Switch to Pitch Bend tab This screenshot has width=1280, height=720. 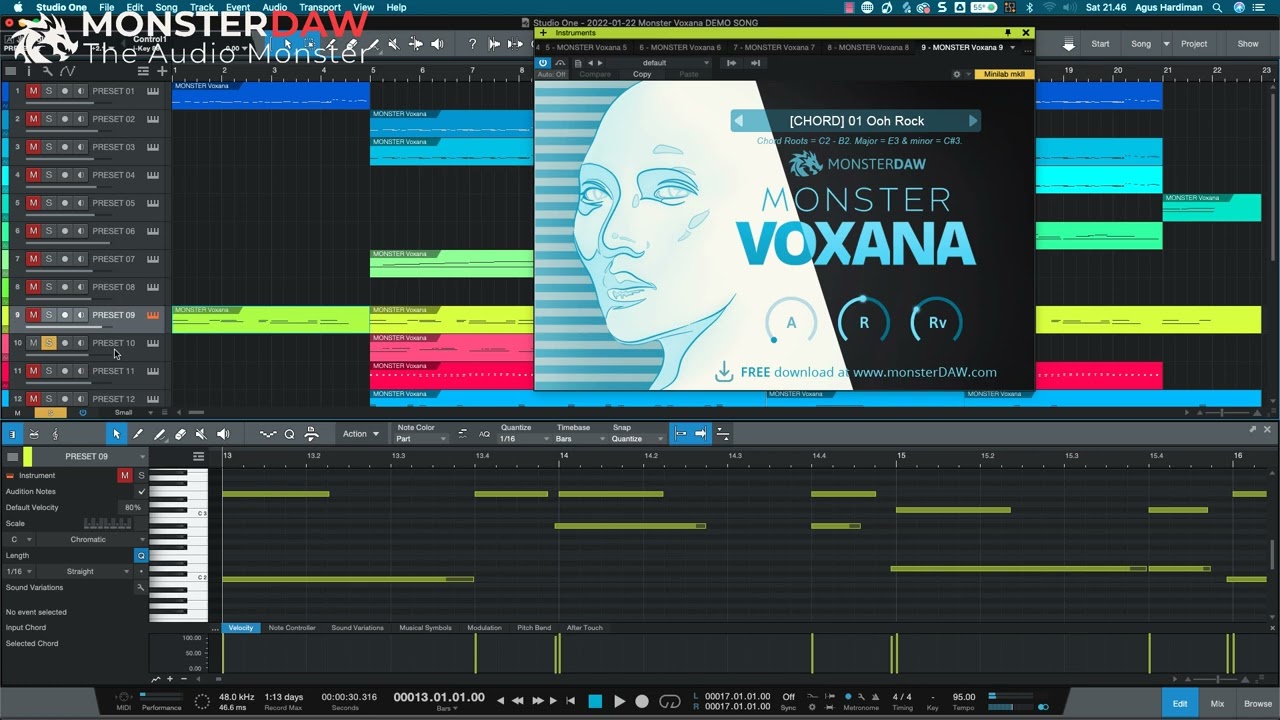[534, 628]
